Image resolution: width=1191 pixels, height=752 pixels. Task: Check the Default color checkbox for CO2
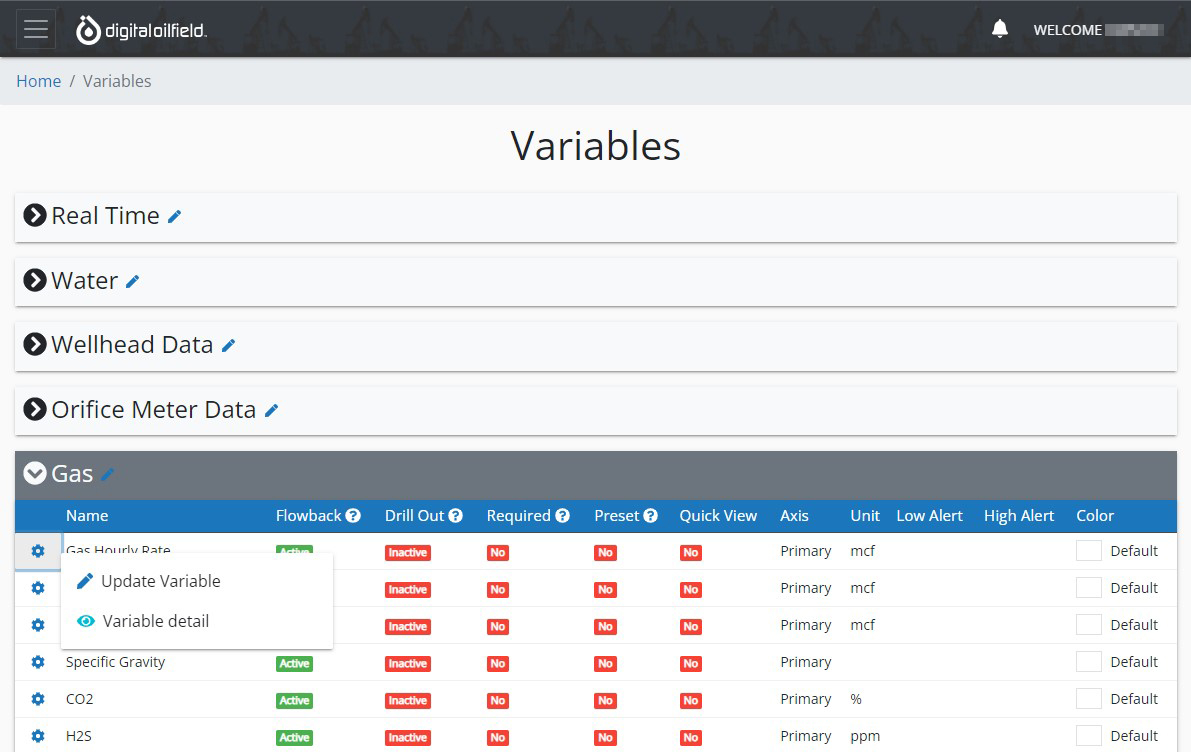coord(1088,697)
